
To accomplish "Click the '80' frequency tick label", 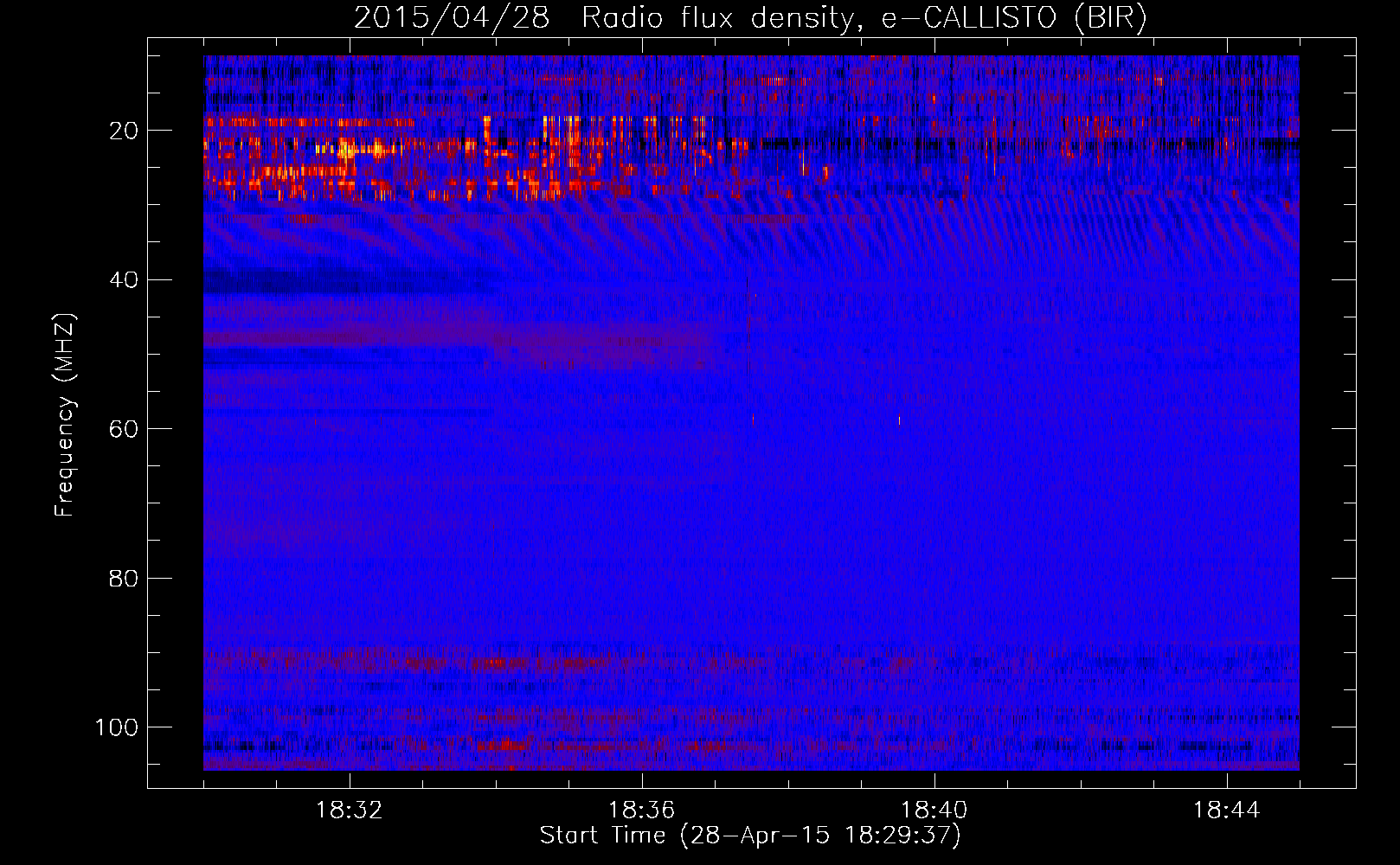I will 124,578.
